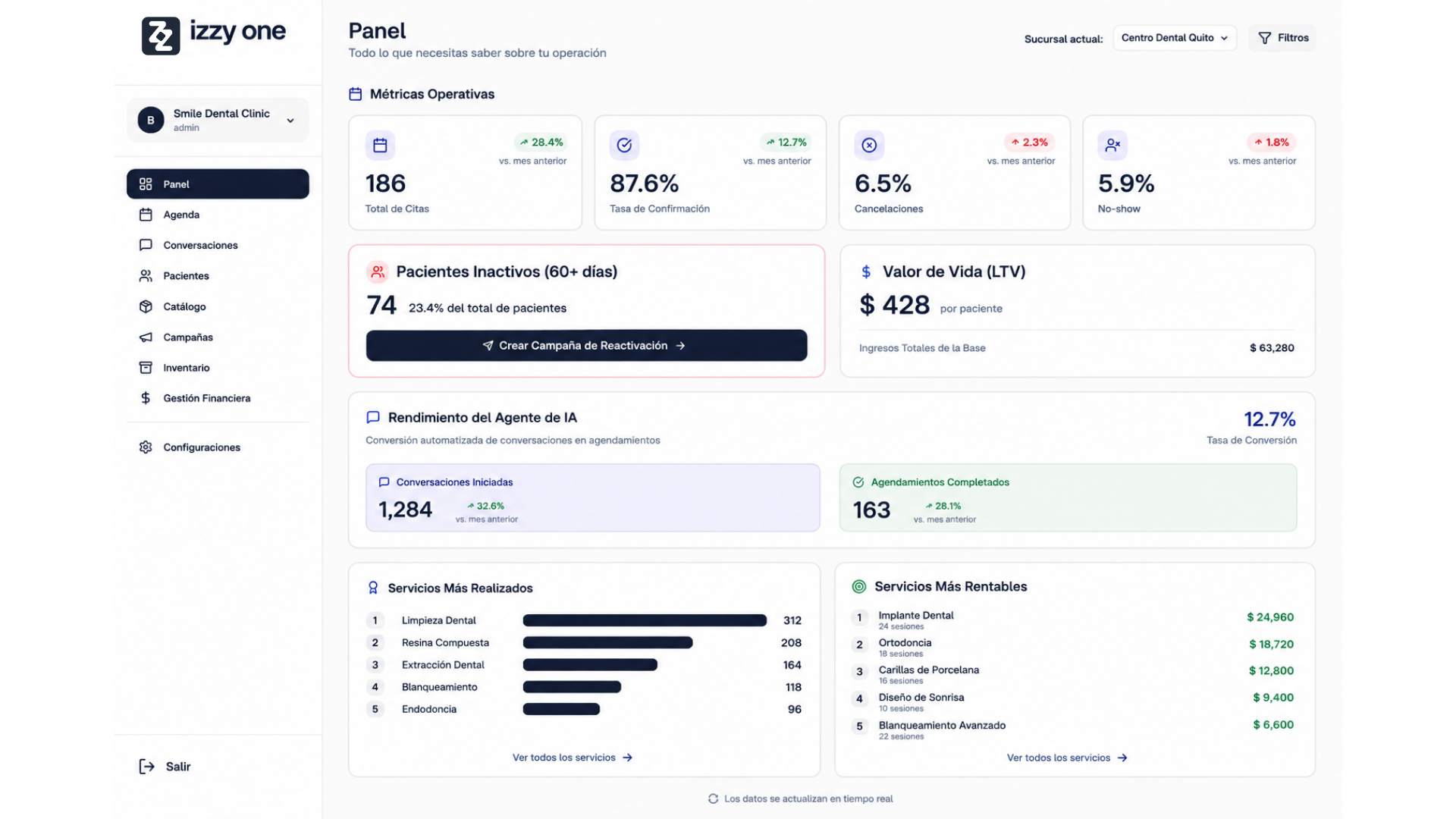Viewport: 1456px width, 819px height.
Task: Open Campañas in the sidebar
Action: (x=218, y=337)
